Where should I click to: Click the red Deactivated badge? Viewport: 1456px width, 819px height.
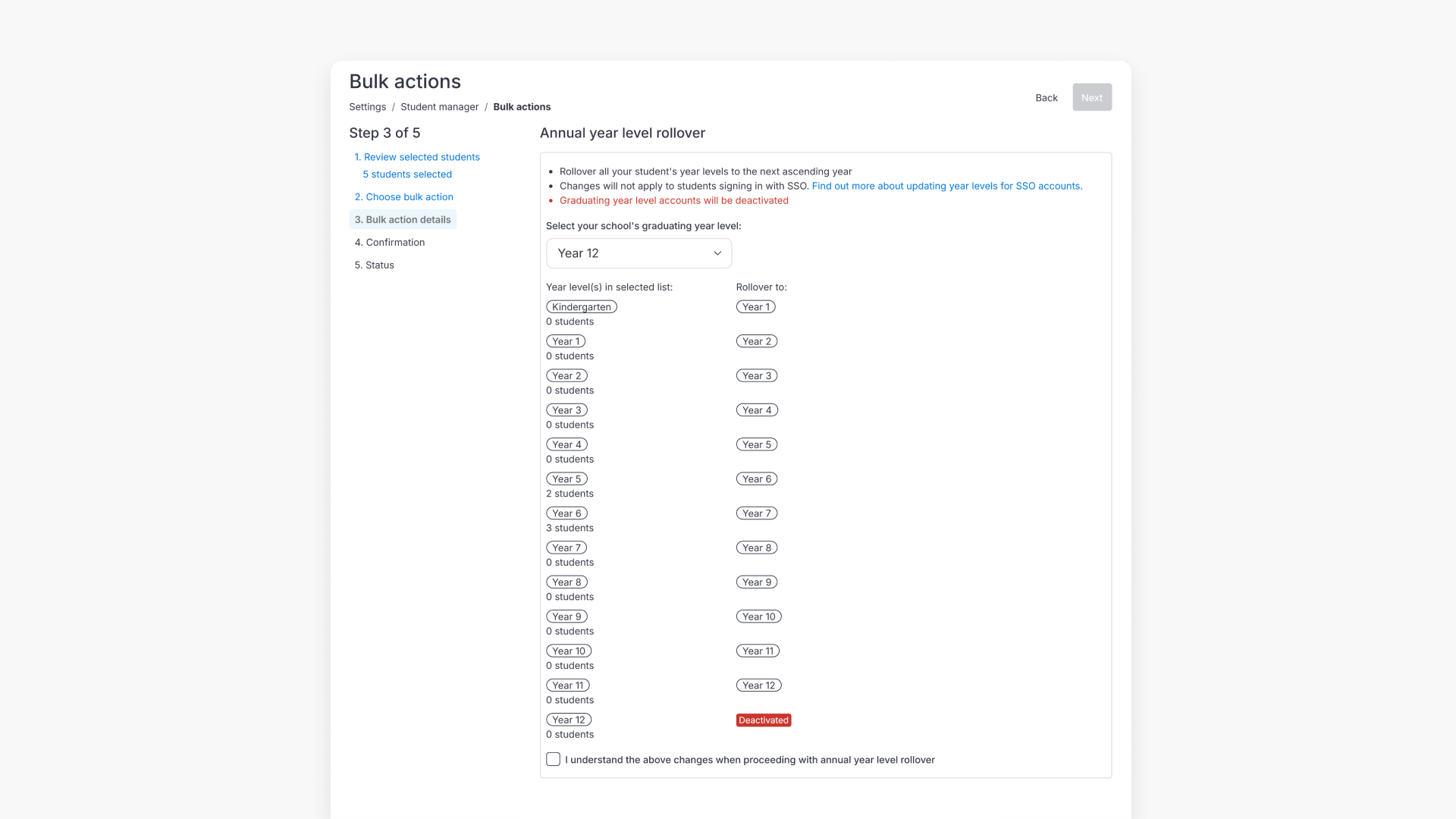tap(763, 720)
